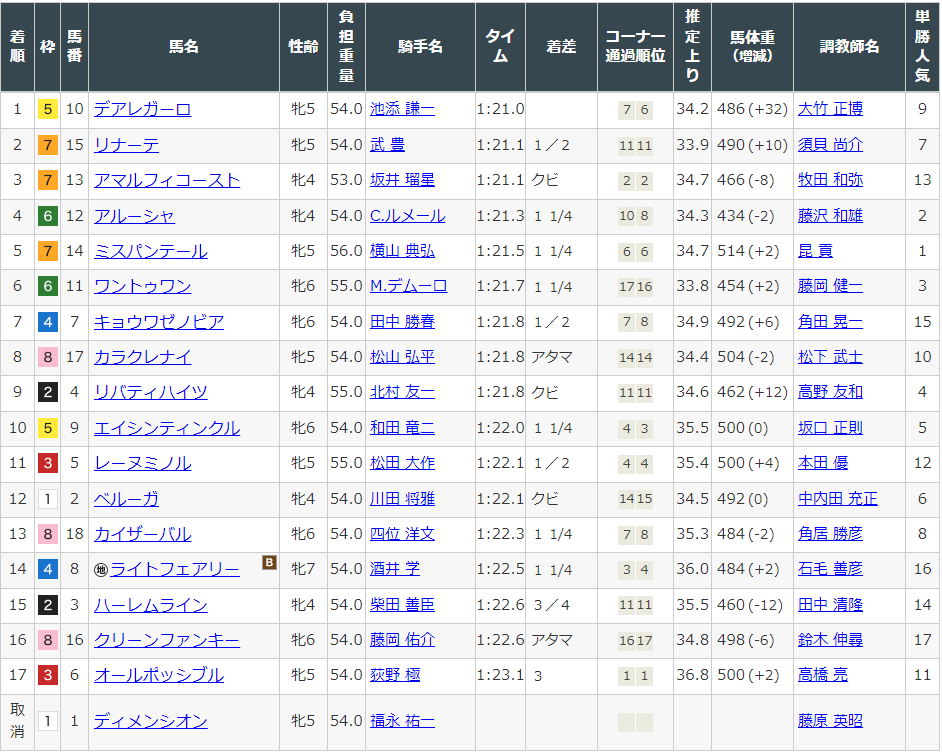
Task: Click green frame 6 badge in アルーシャ row
Action: (47, 216)
